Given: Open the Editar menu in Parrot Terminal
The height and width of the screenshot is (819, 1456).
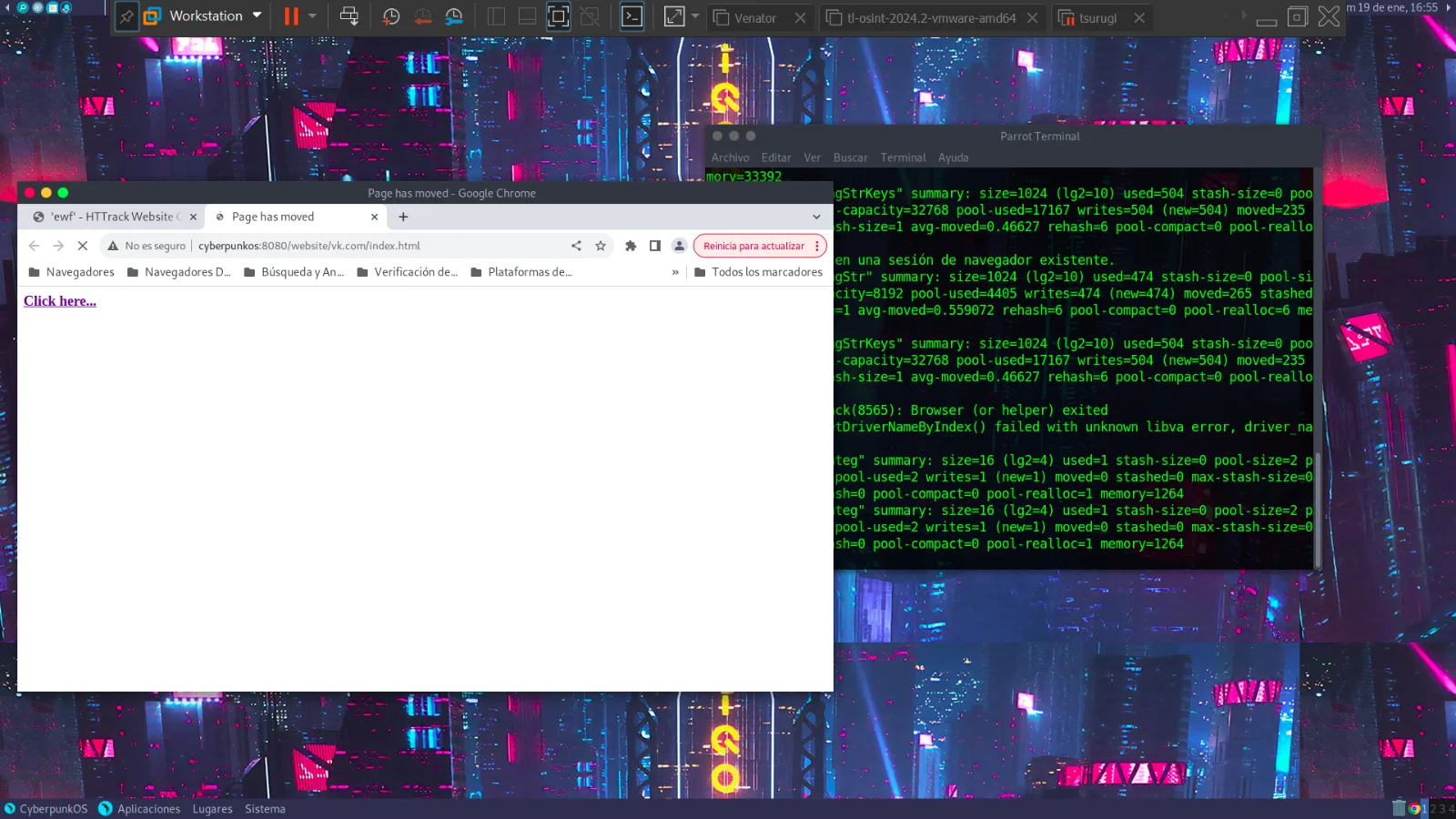Looking at the screenshot, I should [x=776, y=157].
